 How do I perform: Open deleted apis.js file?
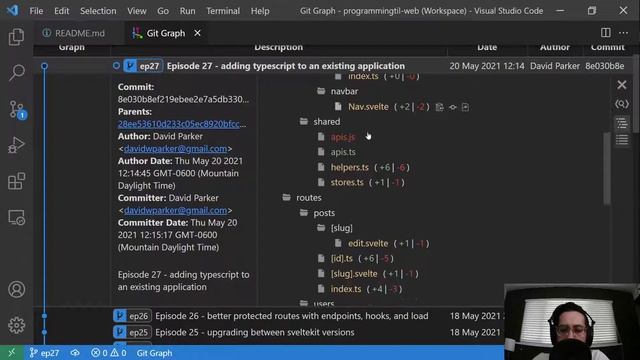343,137
